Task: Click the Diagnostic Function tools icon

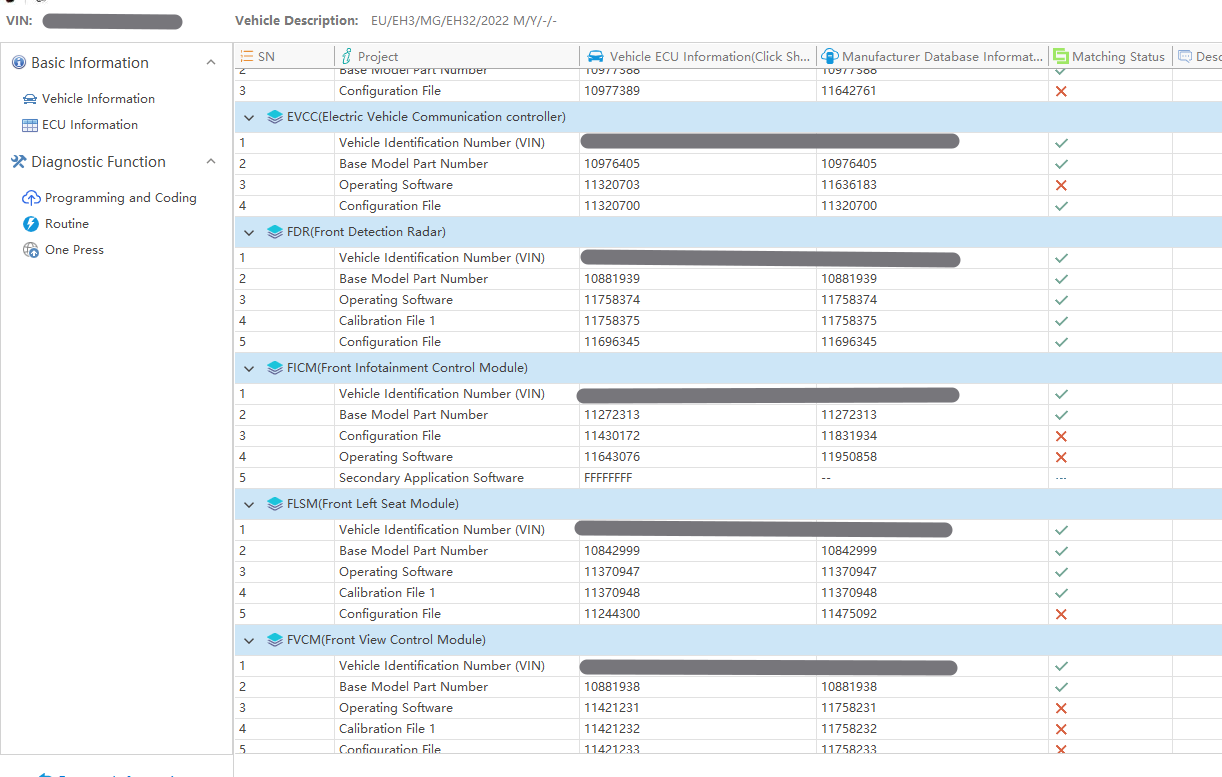Action: (x=18, y=162)
